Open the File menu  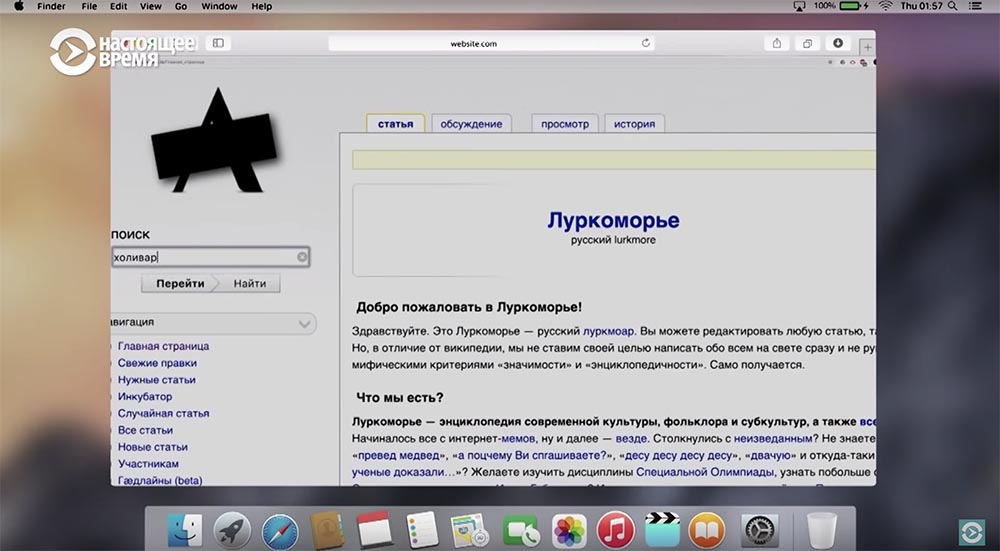[x=89, y=6]
